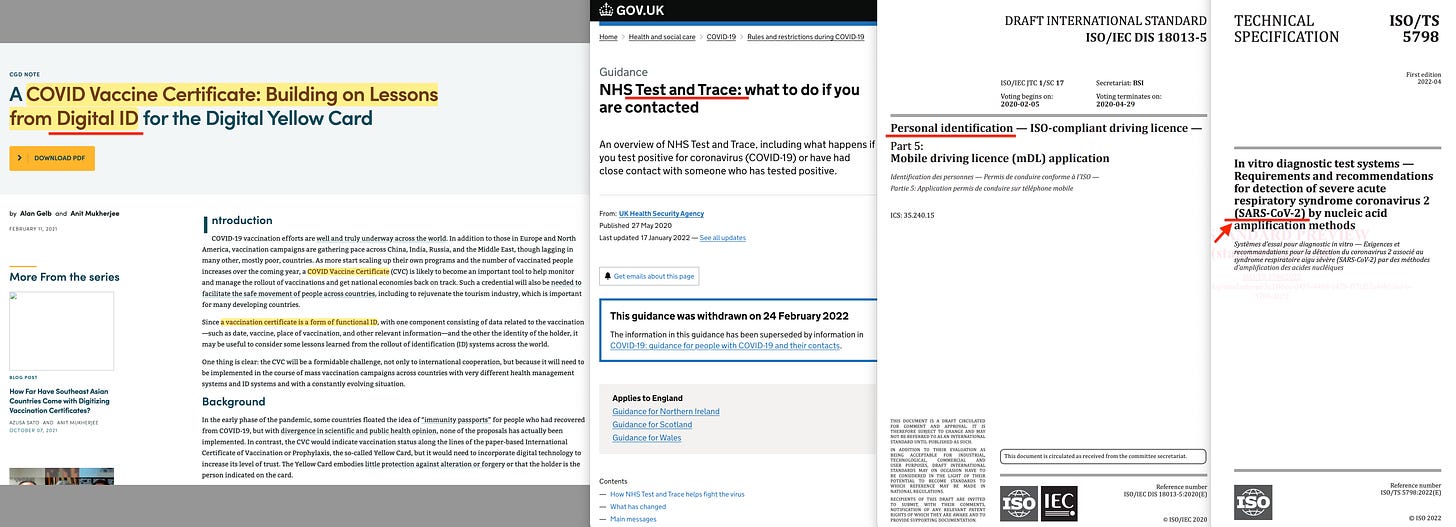Open Guidance for Northern Ireland
The width and height of the screenshot is (1456, 527).
click(666, 411)
